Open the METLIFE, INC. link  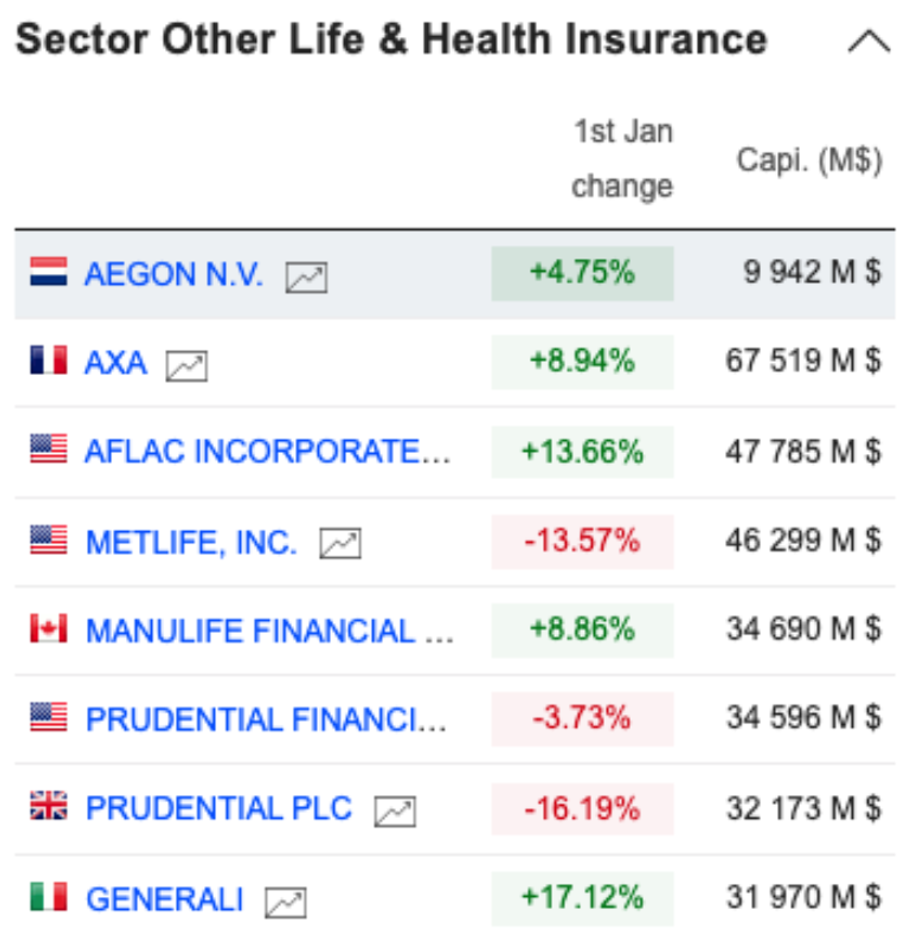coord(191,542)
